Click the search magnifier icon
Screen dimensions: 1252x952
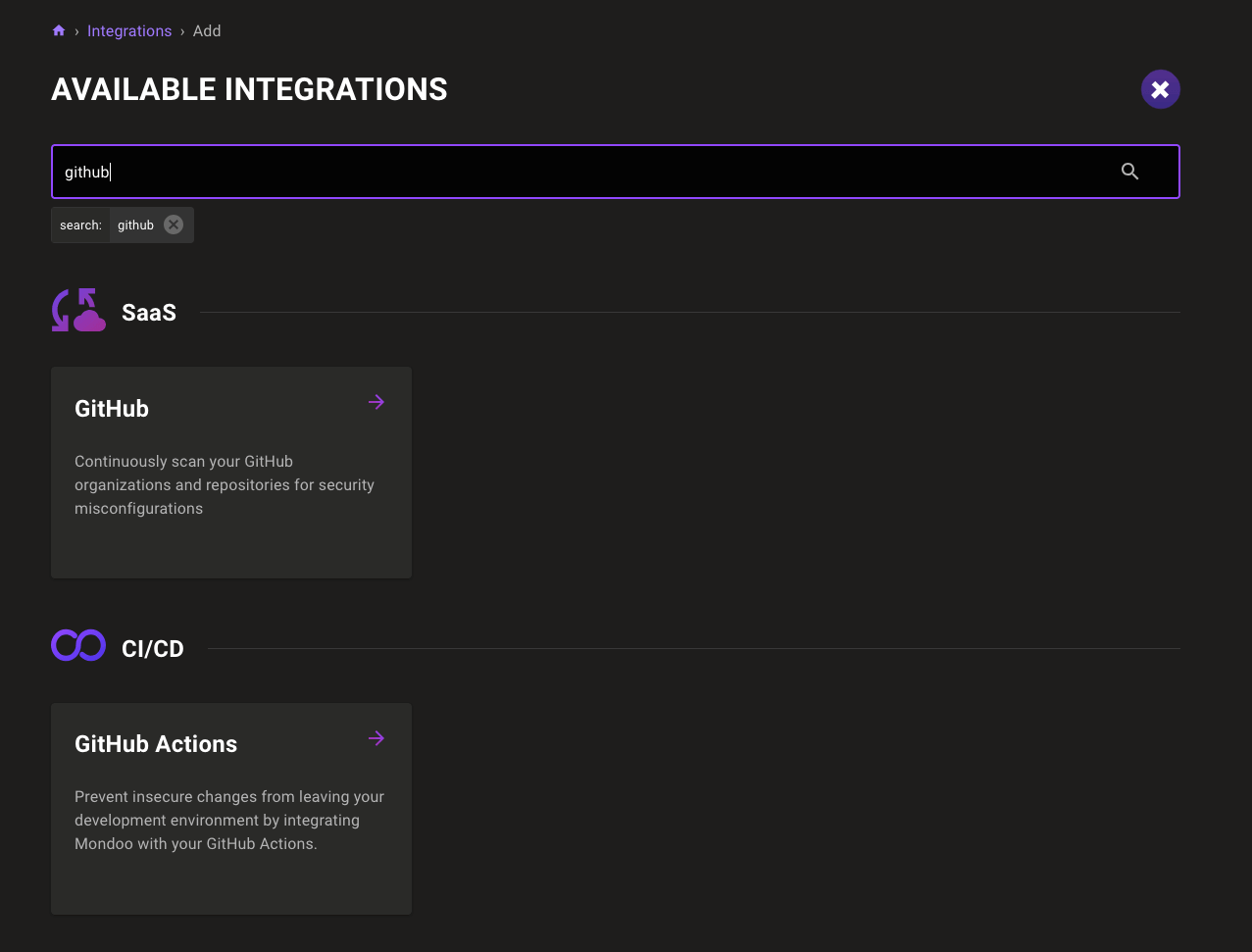point(1129,171)
